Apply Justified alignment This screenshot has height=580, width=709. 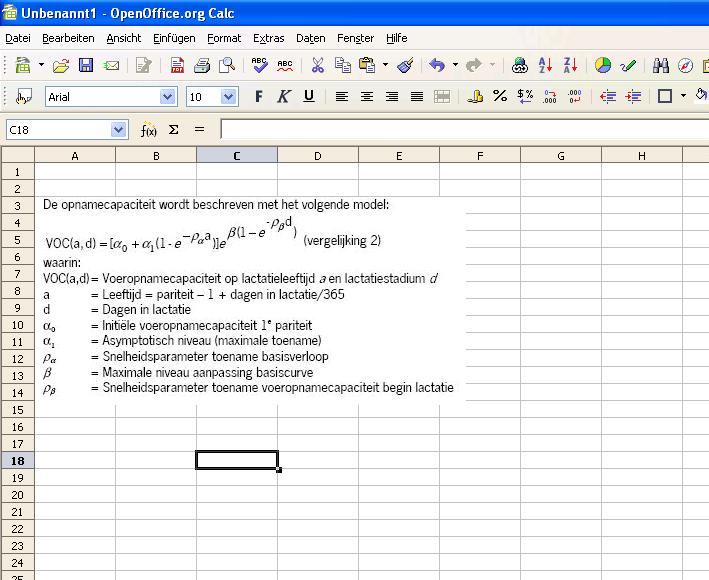coord(416,96)
